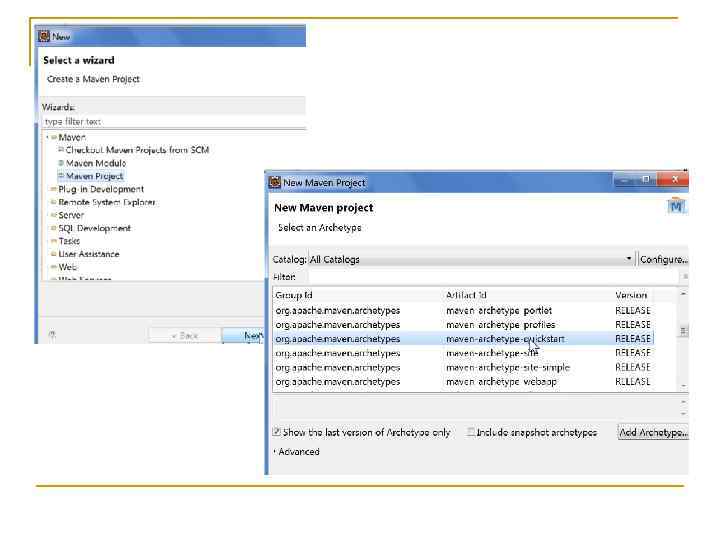
Task: Select maven-archetype-portlet row
Action: coord(463,310)
